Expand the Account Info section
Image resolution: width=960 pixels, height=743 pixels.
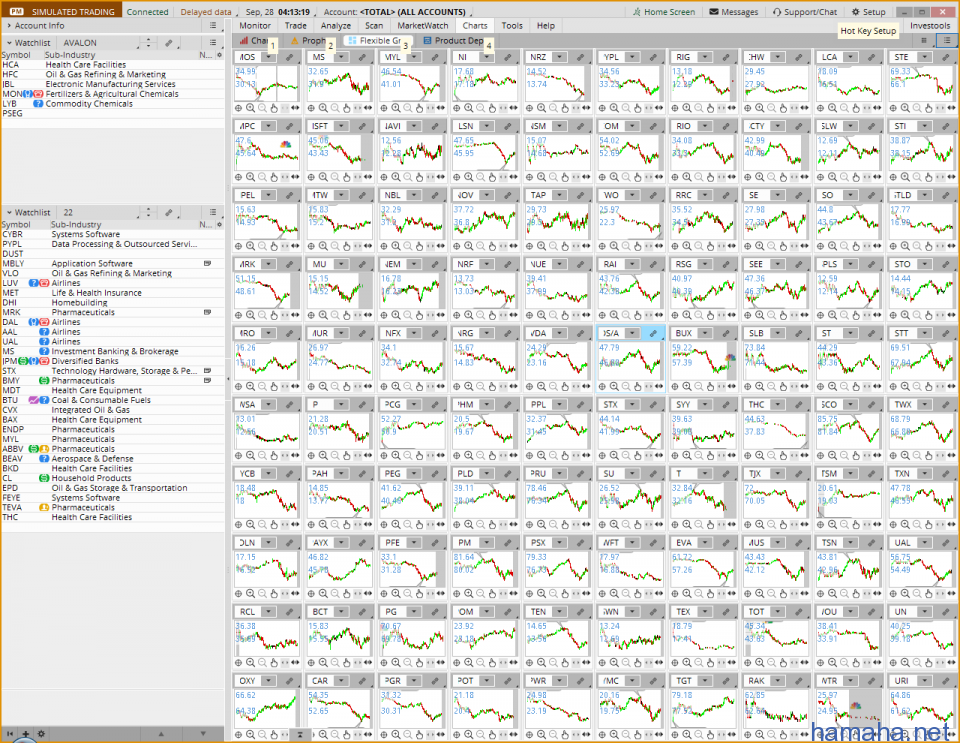click(9, 26)
